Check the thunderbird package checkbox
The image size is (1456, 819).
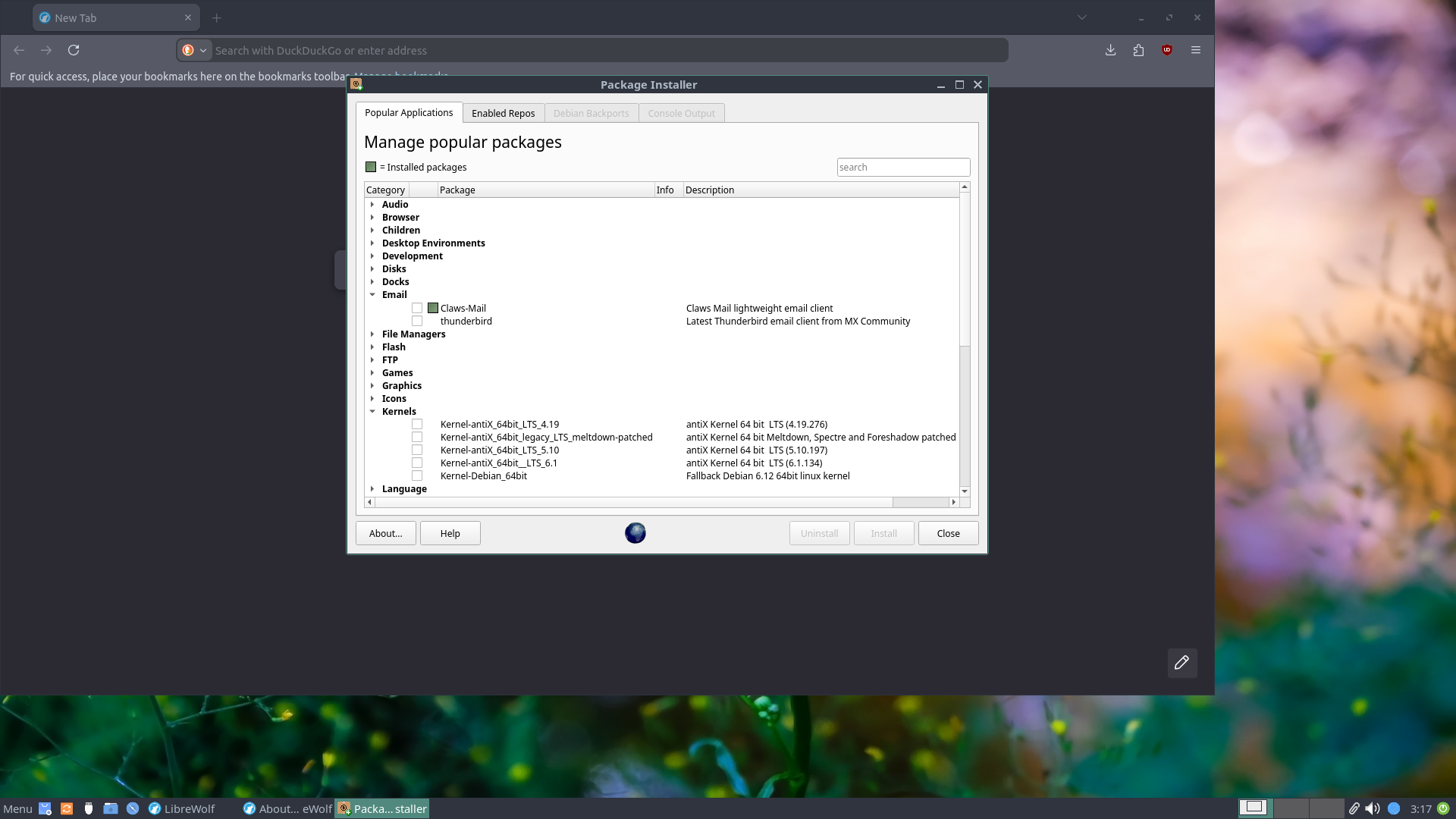[417, 321]
